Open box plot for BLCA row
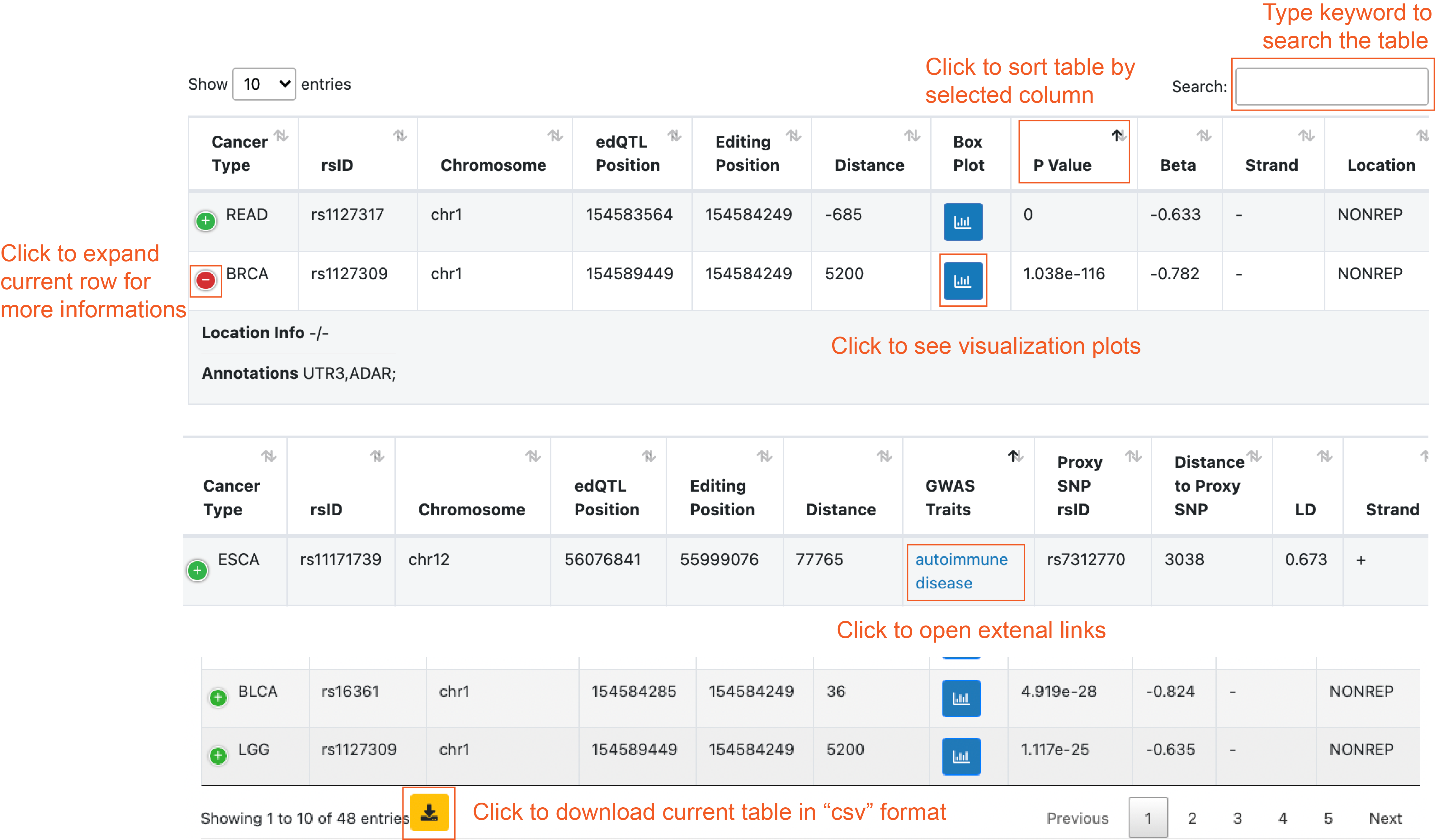Image resolution: width=1439 pixels, height=840 pixels. 961,698
